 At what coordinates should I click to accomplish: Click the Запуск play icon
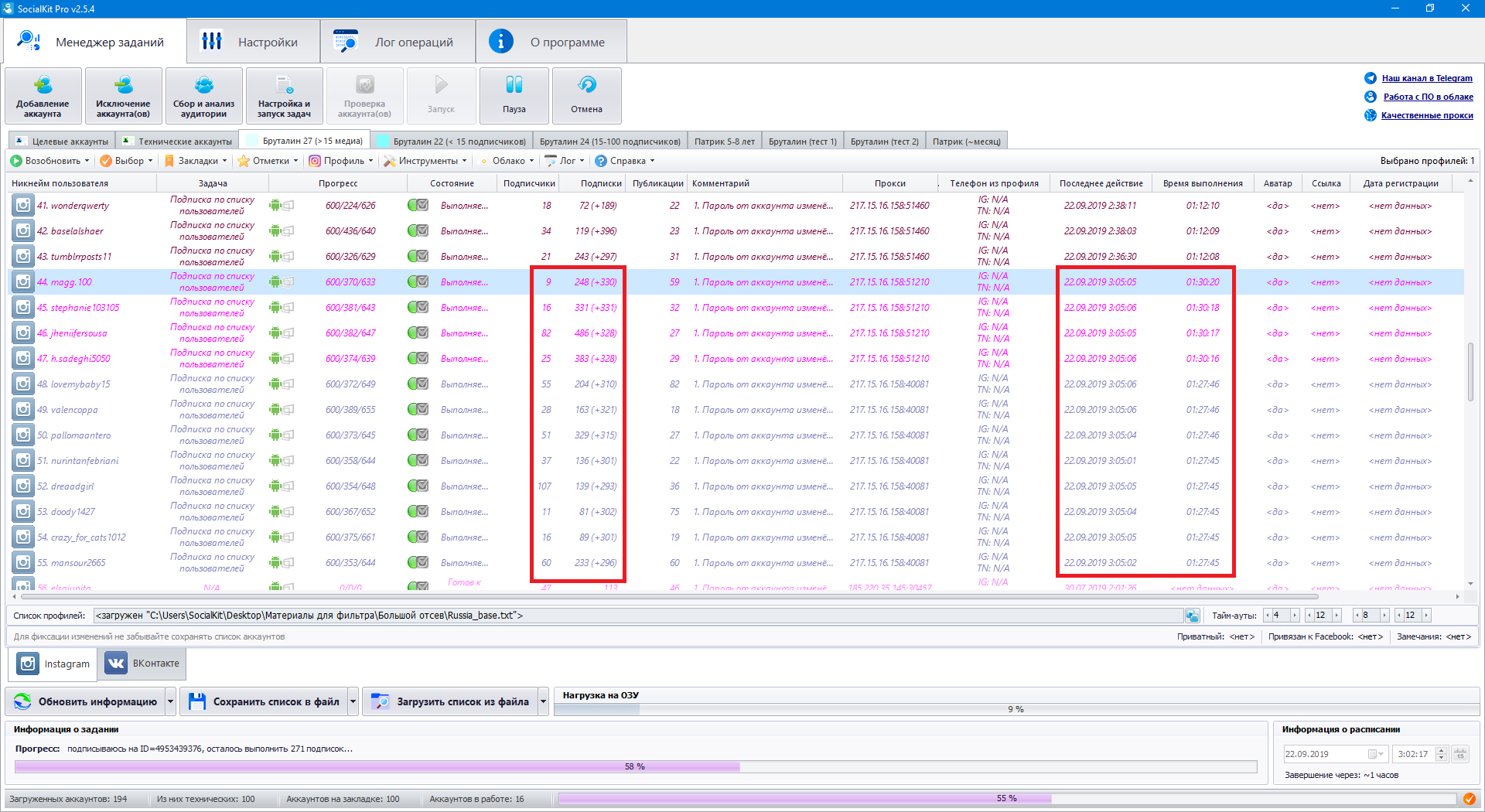(442, 85)
